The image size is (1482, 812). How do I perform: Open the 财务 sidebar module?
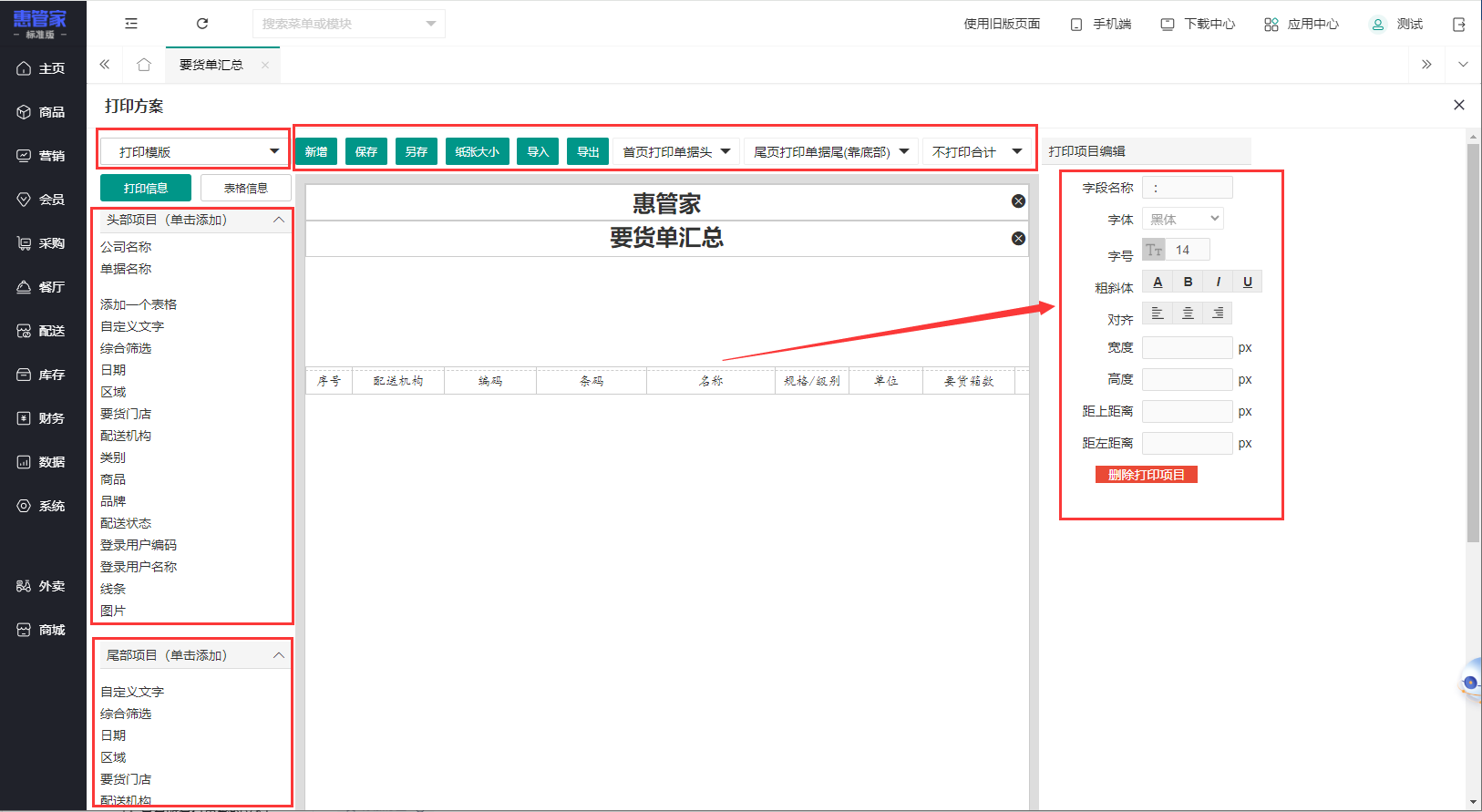42,418
